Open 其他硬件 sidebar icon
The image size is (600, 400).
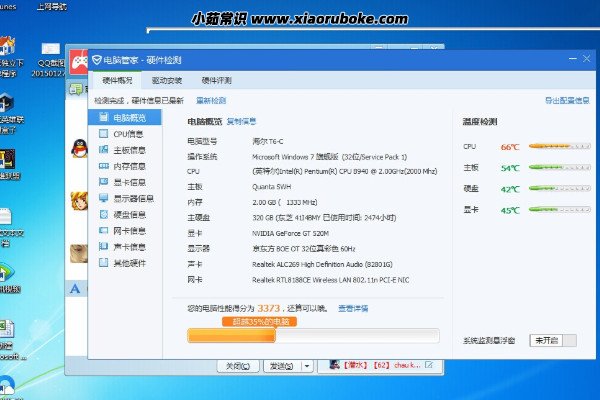[x=103, y=263]
